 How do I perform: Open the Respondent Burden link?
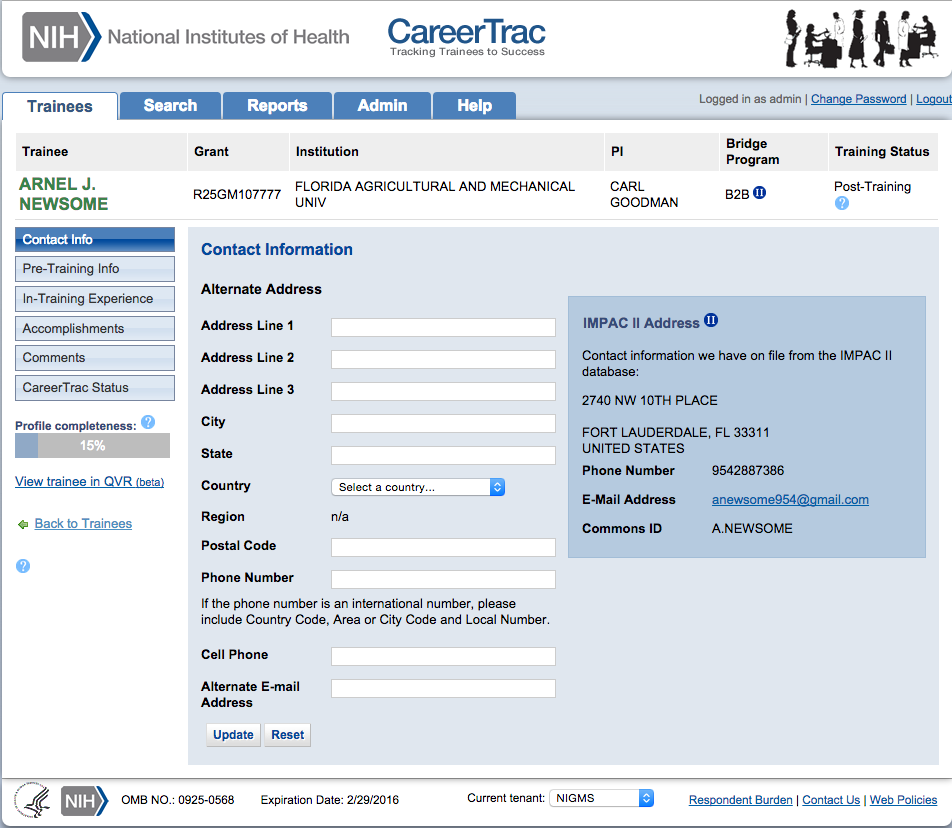(x=740, y=799)
